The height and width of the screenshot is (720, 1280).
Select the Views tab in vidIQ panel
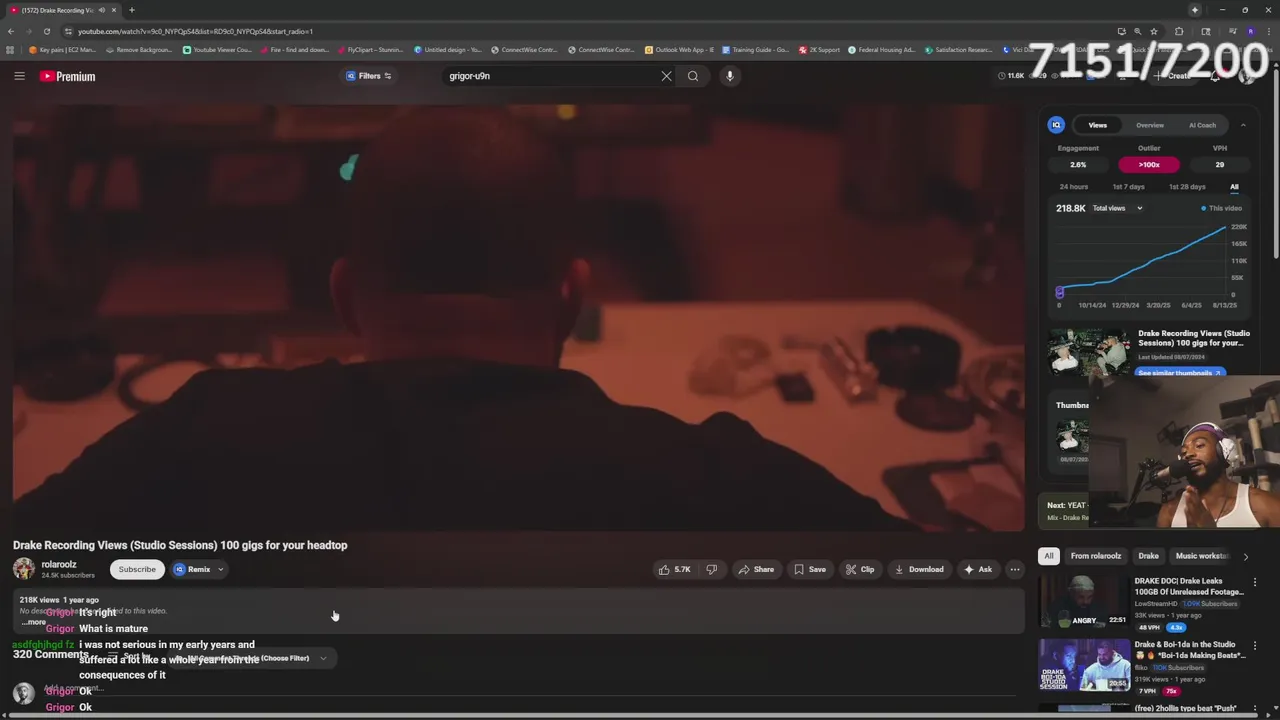(1097, 125)
